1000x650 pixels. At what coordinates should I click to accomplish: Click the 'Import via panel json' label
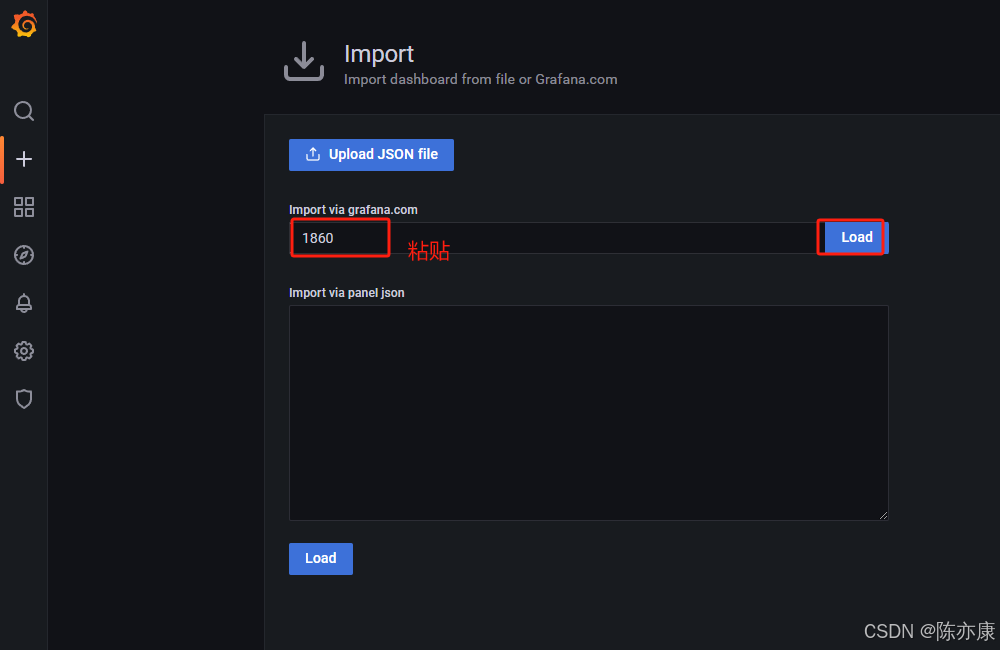coord(346,293)
